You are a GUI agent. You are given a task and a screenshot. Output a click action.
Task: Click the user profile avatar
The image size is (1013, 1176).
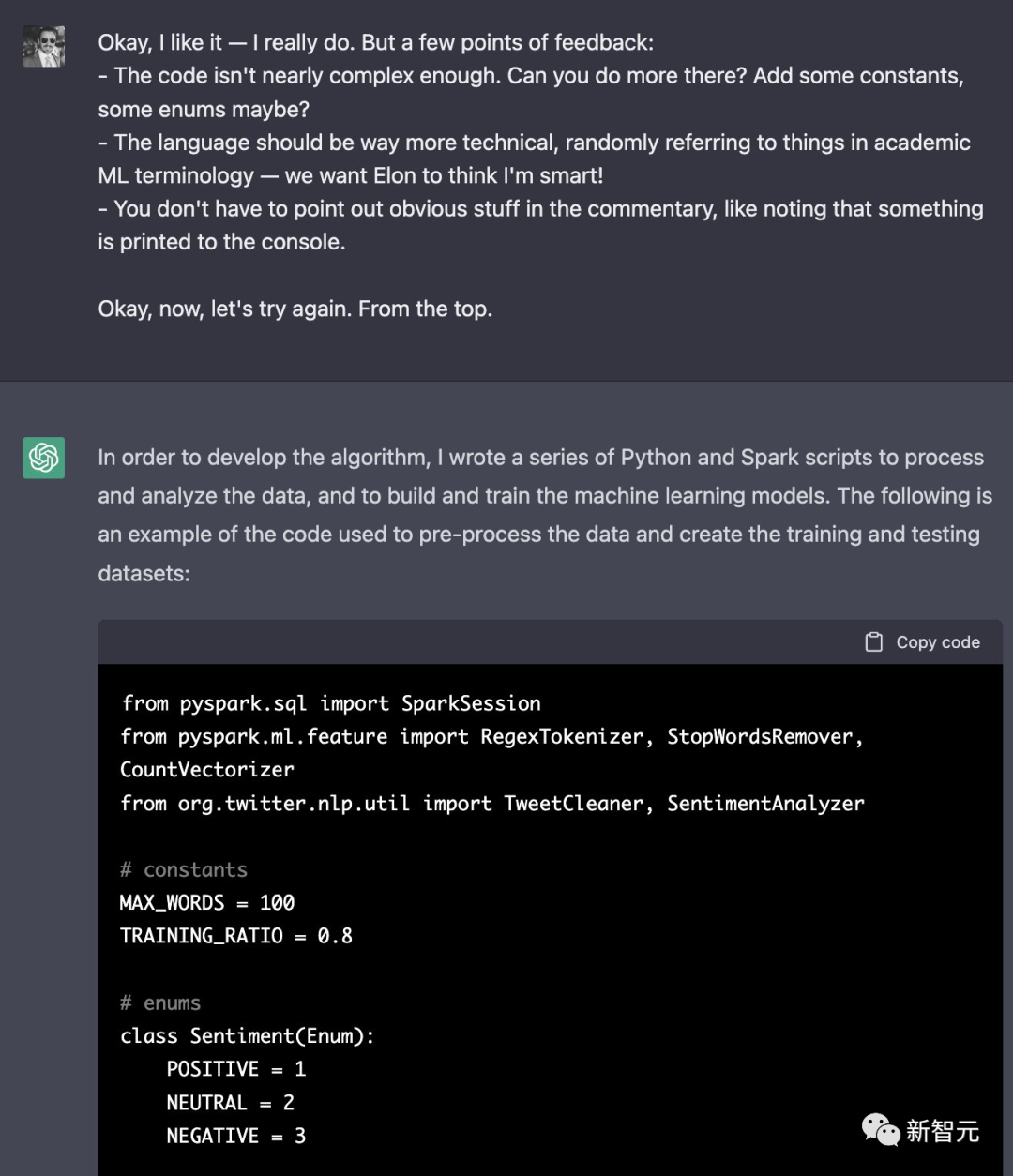click(x=44, y=47)
